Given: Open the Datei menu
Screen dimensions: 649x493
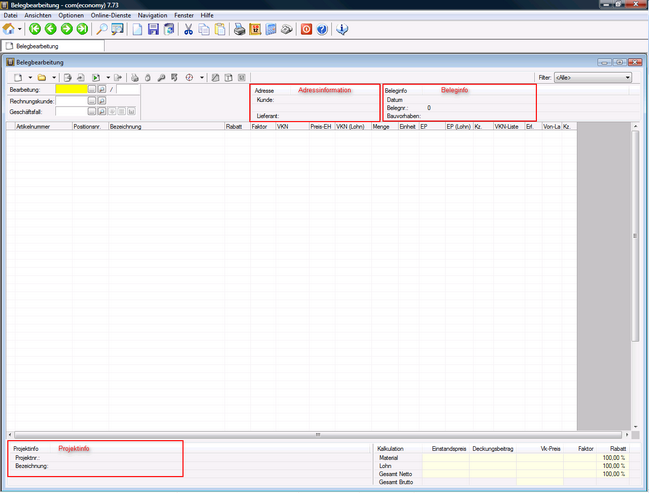Looking at the screenshot, I should [10, 15].
